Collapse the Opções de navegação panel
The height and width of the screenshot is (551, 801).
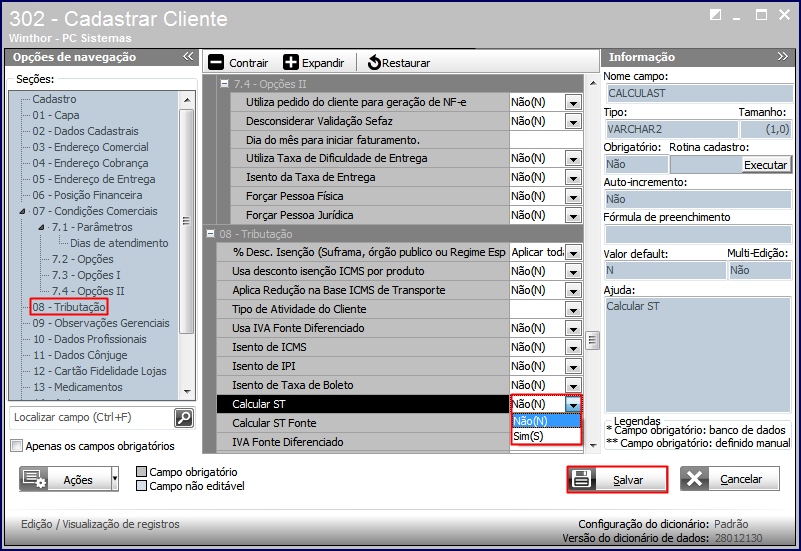[188, 56]
